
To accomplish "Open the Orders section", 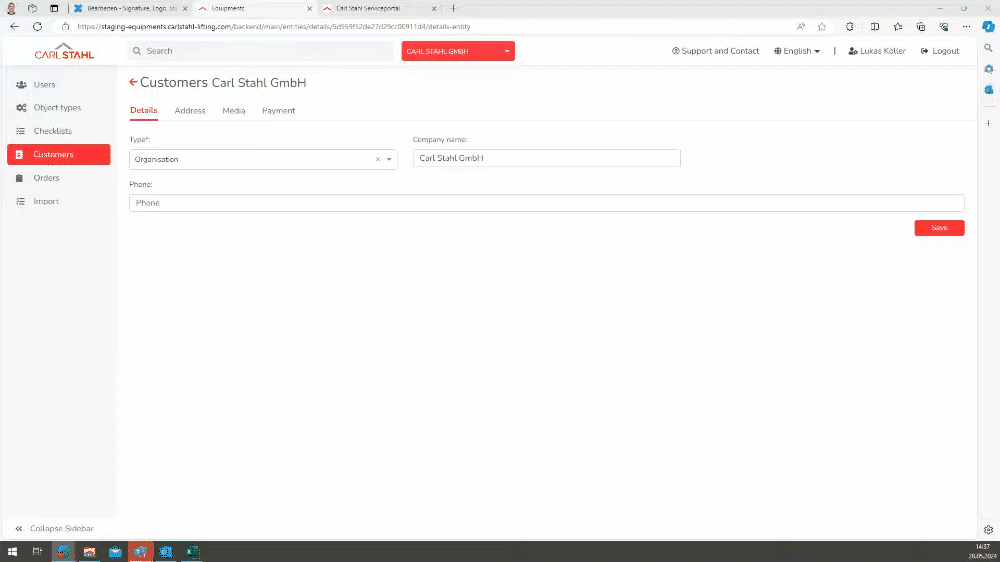I will click(x=46, y=178).
